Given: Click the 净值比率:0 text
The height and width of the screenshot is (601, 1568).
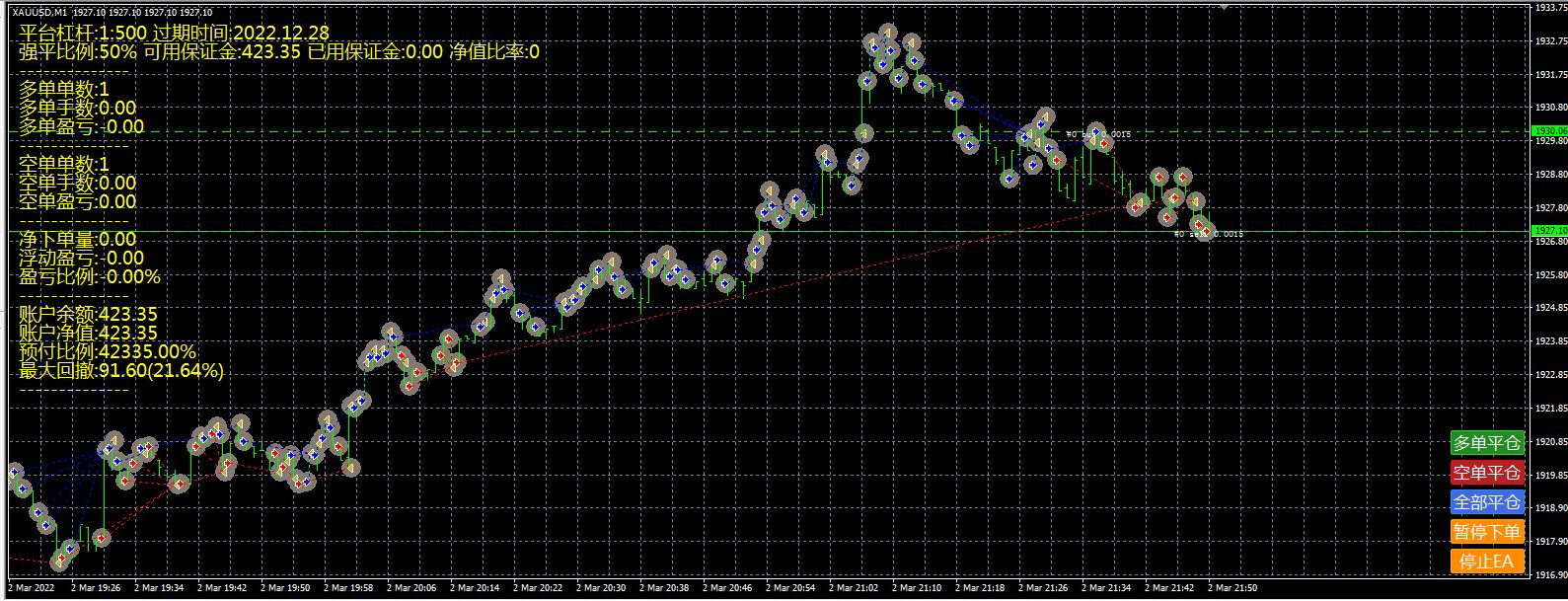Looking at the screenshot, I should pos(494,52).
